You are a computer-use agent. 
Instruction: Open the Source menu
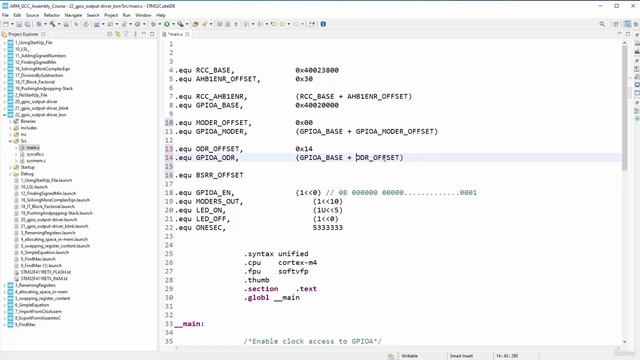tap(32, 15)
